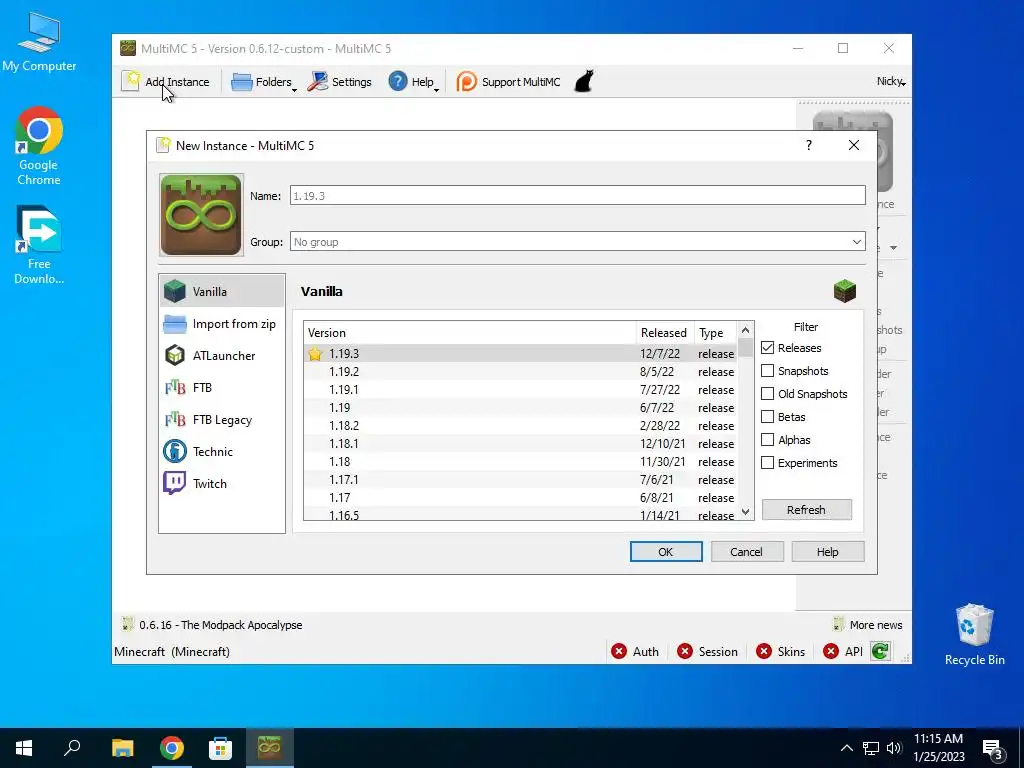The width and height of the screenshot is (1024, 768).
Task: Click the version list scroll down arrow
Action: (x=745, y=511)
